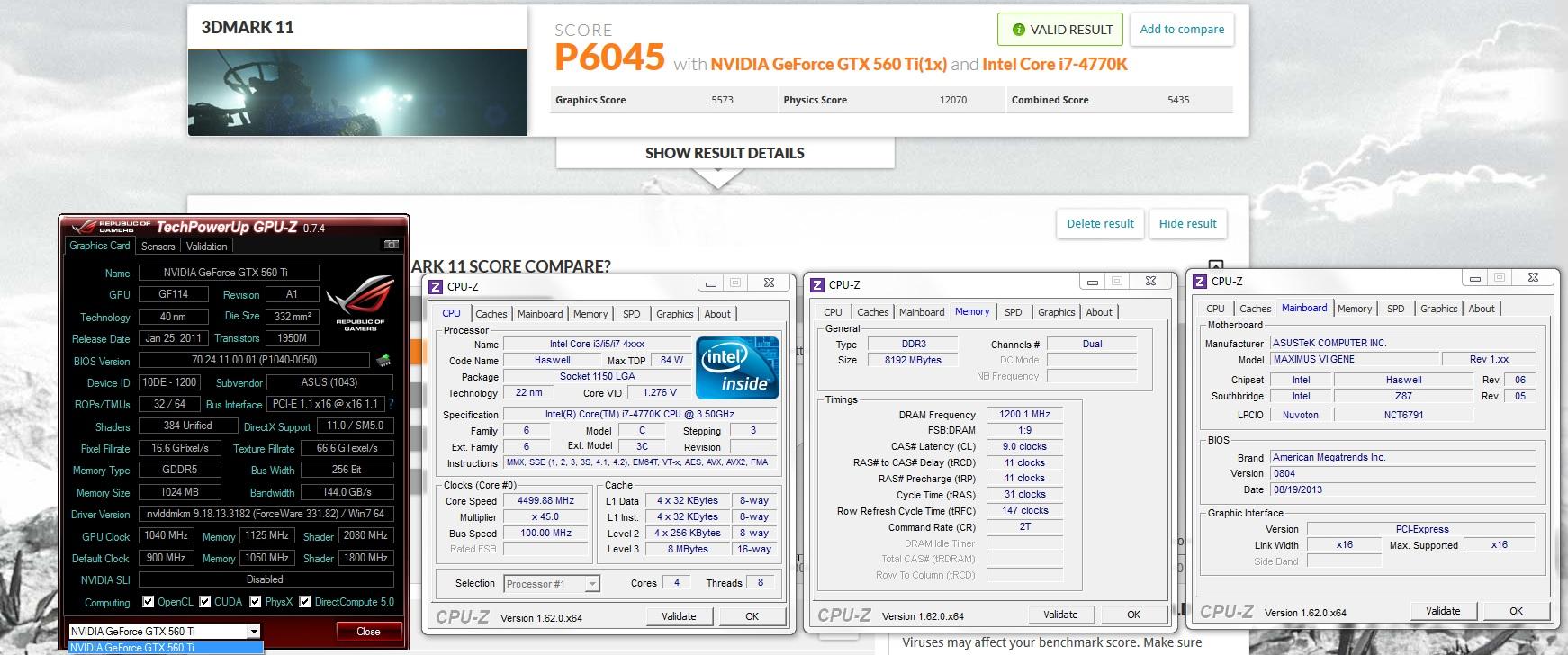This screenshot has height=655, width=1568.
Task: Open the CPU tab in the Memory CPU-Z window
Action: [x=834, y=312]
